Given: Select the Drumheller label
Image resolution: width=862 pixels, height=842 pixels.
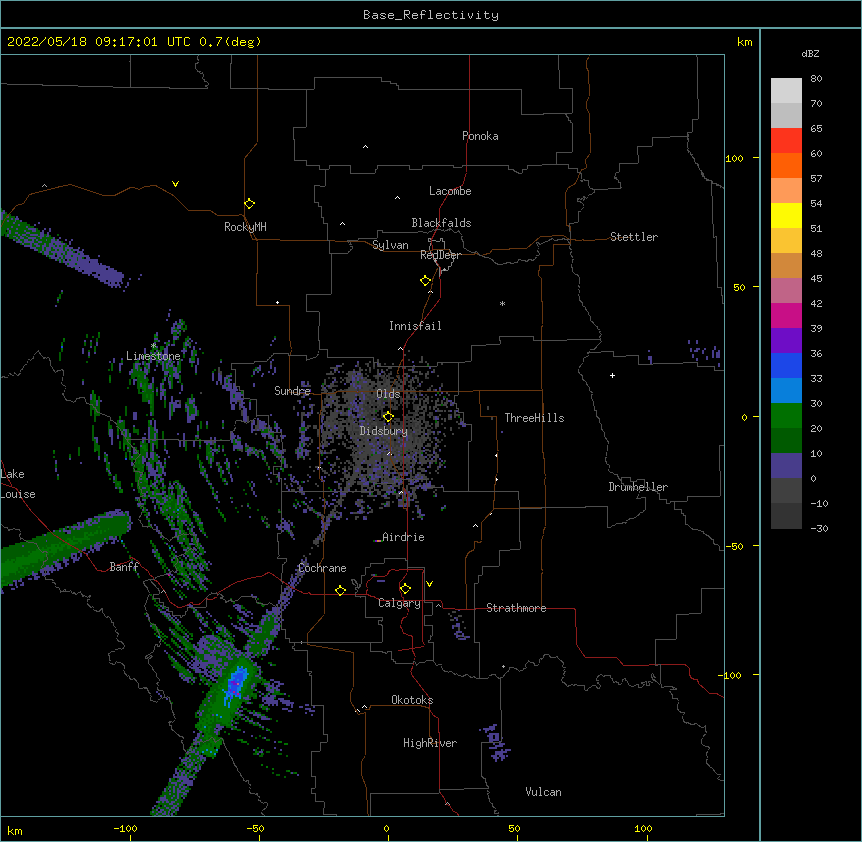Looking at the screenshot, I should [638, 487].
